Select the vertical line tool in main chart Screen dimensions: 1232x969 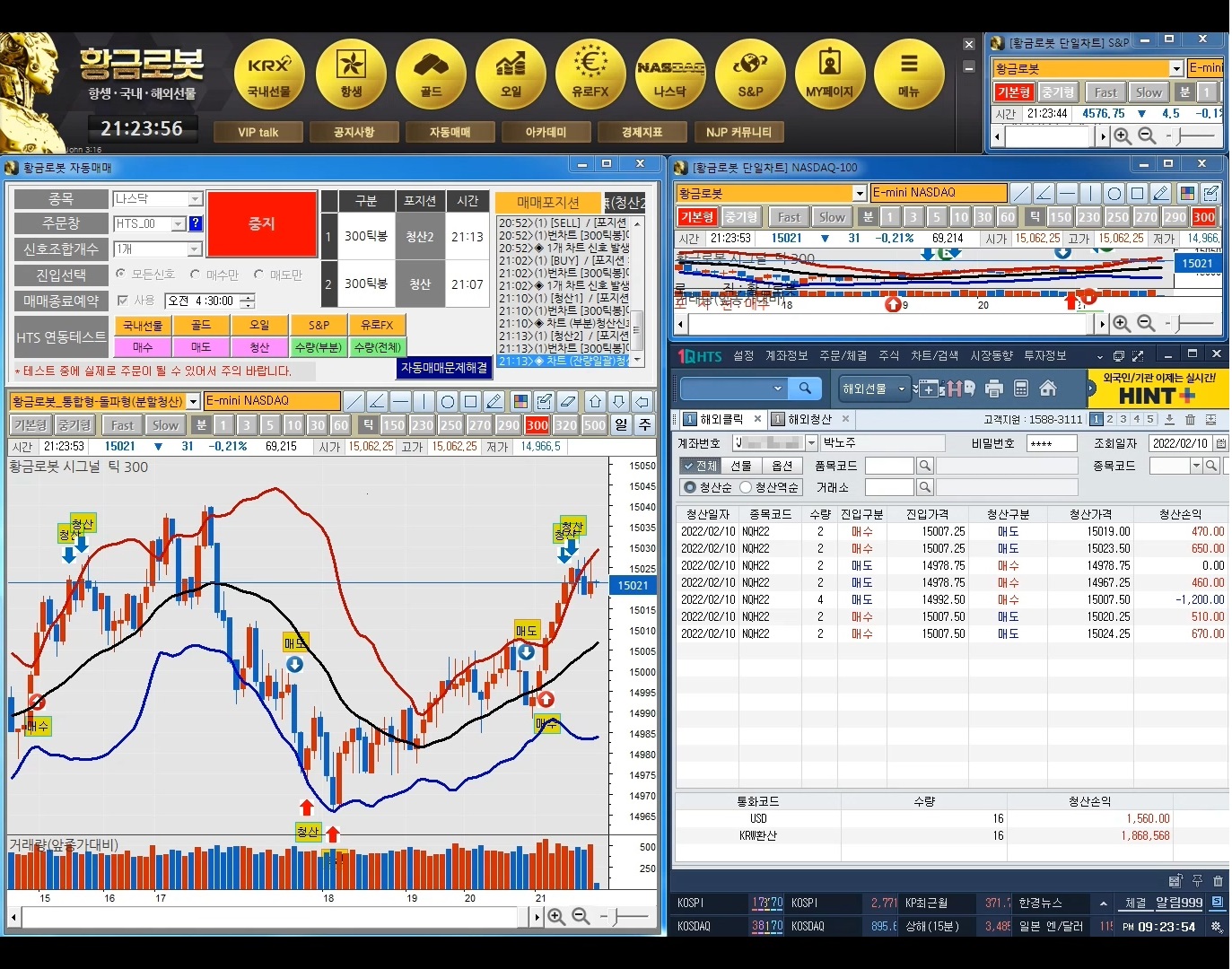[x=424, y=401]
